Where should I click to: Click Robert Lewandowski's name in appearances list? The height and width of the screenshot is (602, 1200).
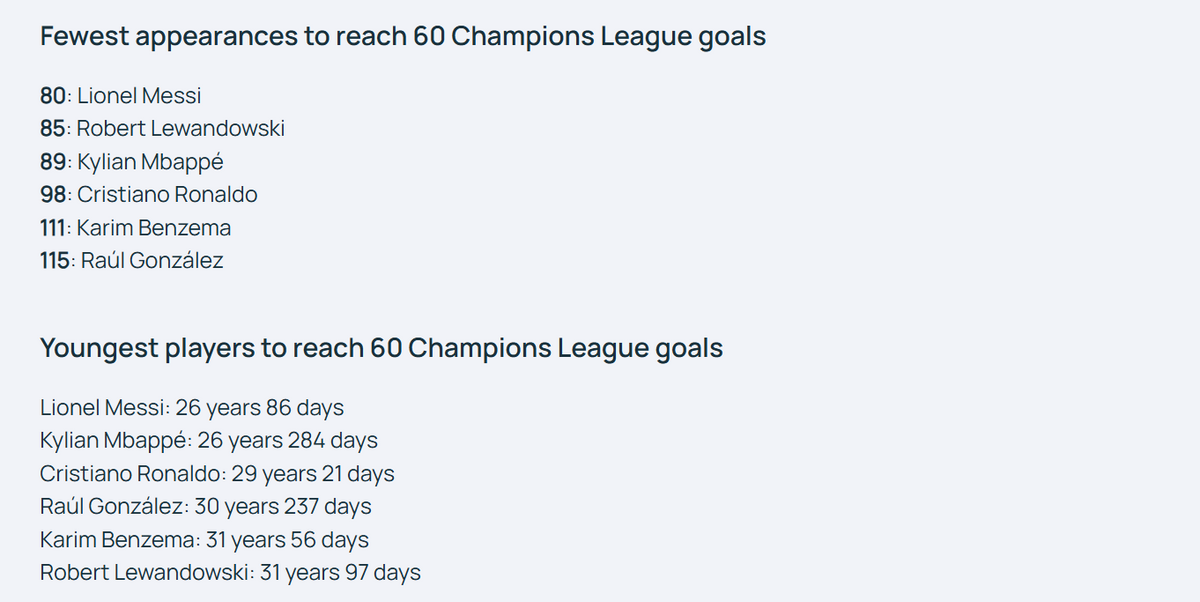pos(181,129)
